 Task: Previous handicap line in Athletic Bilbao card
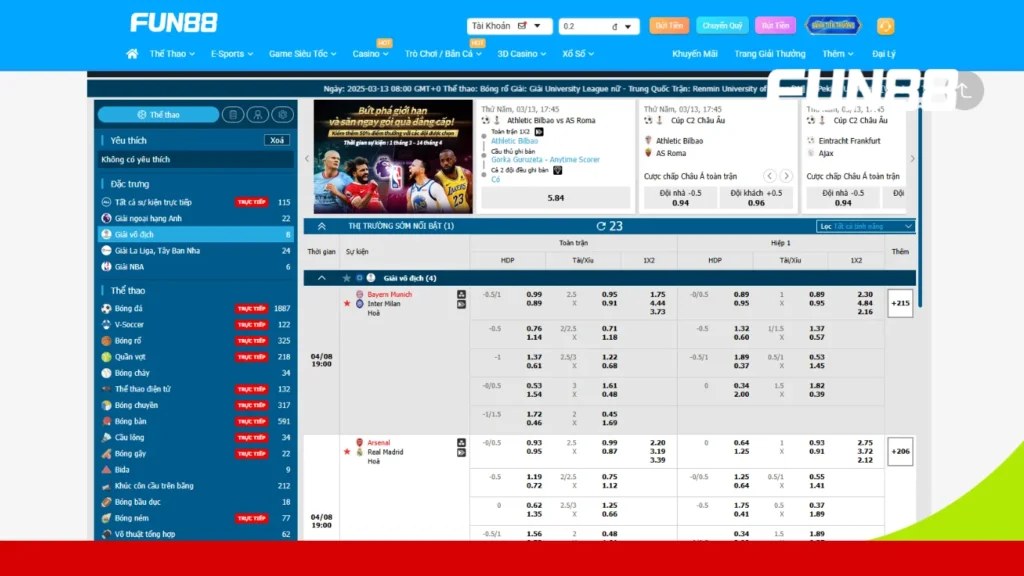coord(769,176)
